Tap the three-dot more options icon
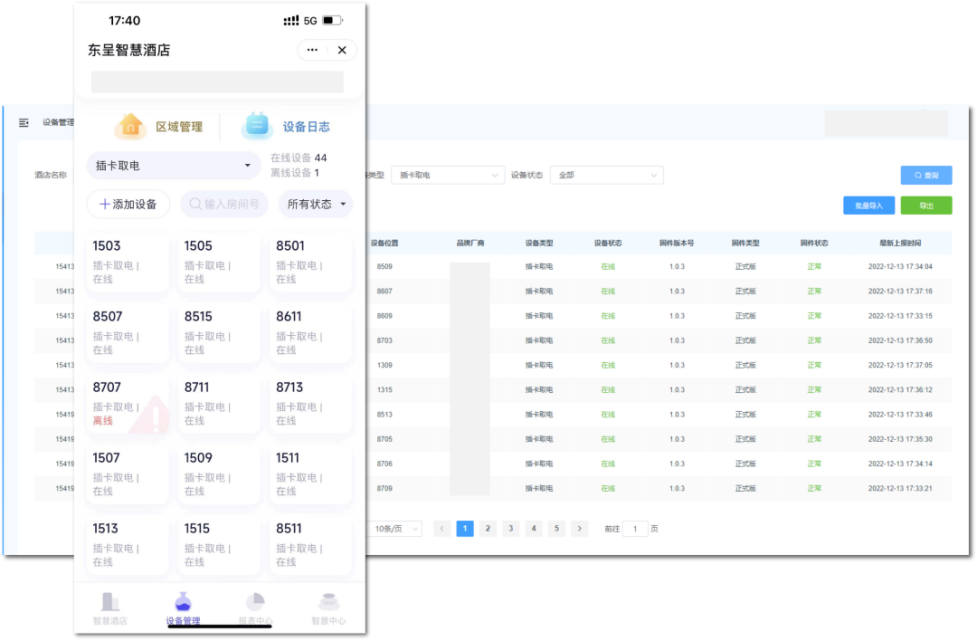The height and width of the screenshot is (641, 977). 313,50
